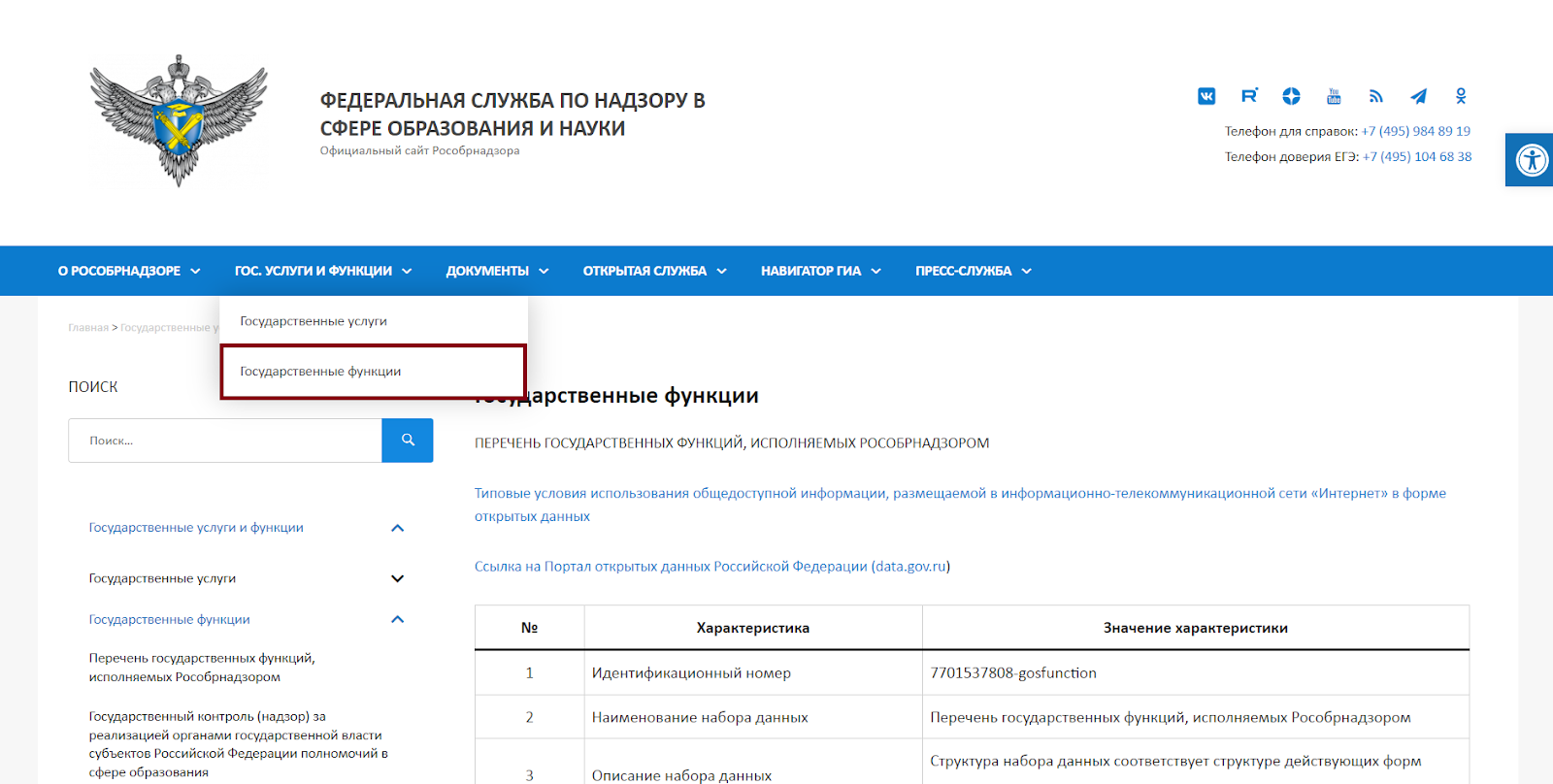Call the +7 (495) 104 68 38 hotline link

point(1417,156)
